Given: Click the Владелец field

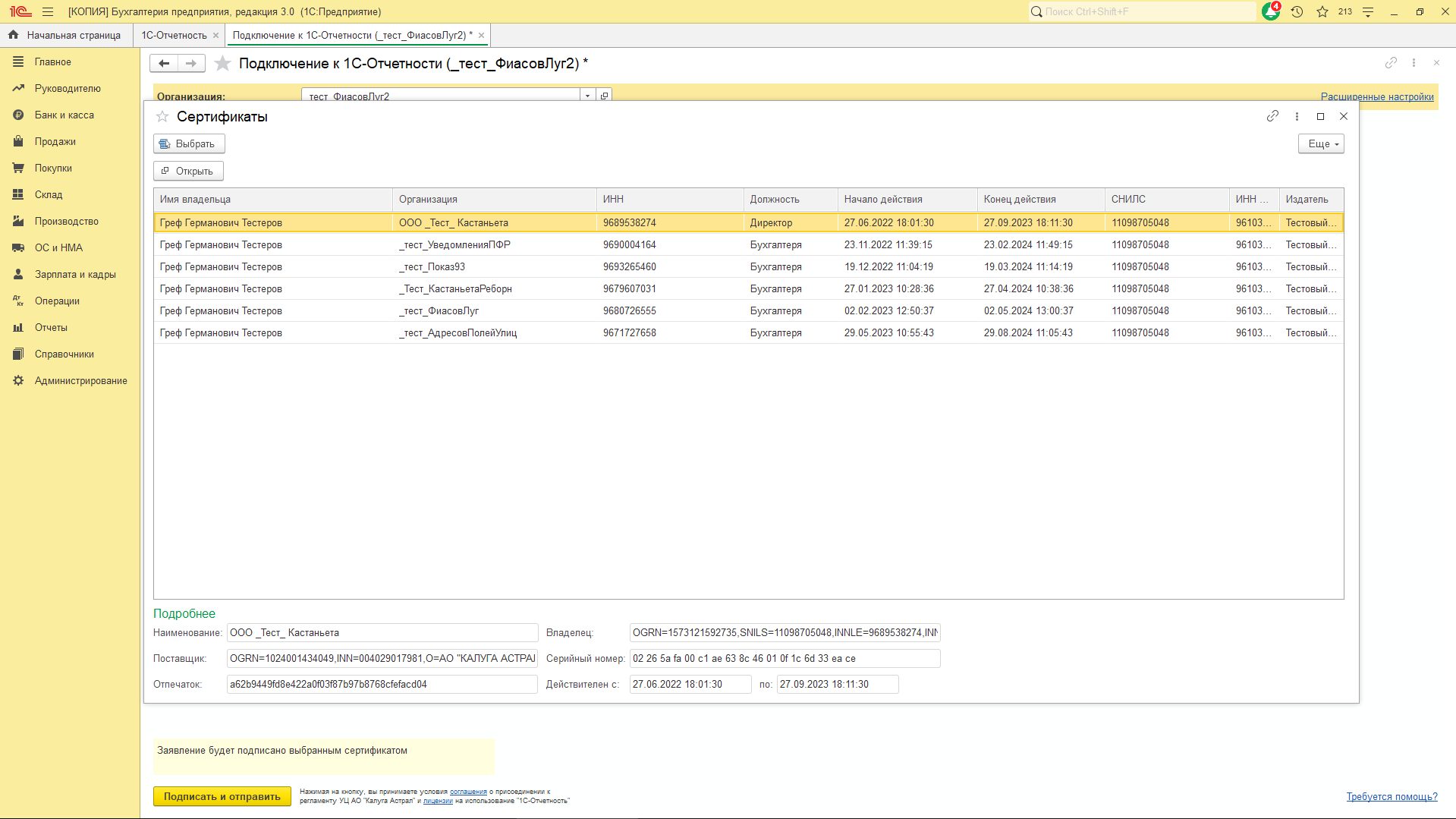Looking at the screenshot, I should [785, 632].
